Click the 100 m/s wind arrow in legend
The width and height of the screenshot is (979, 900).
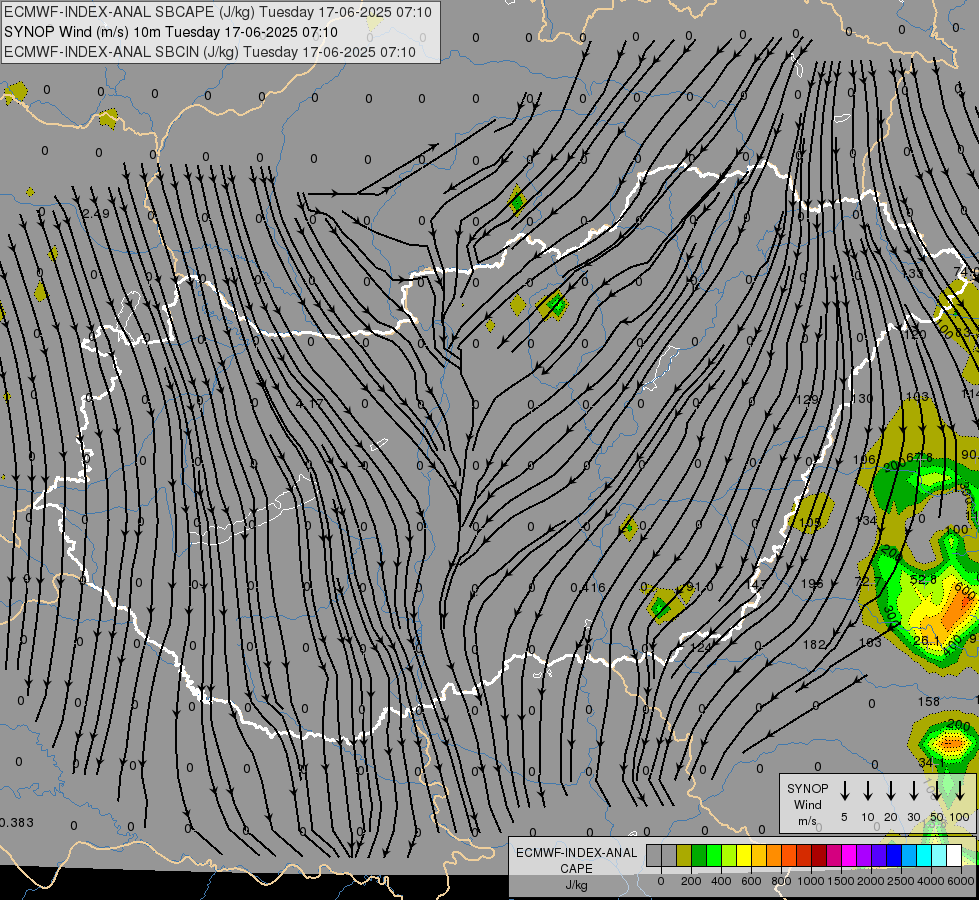960,791
